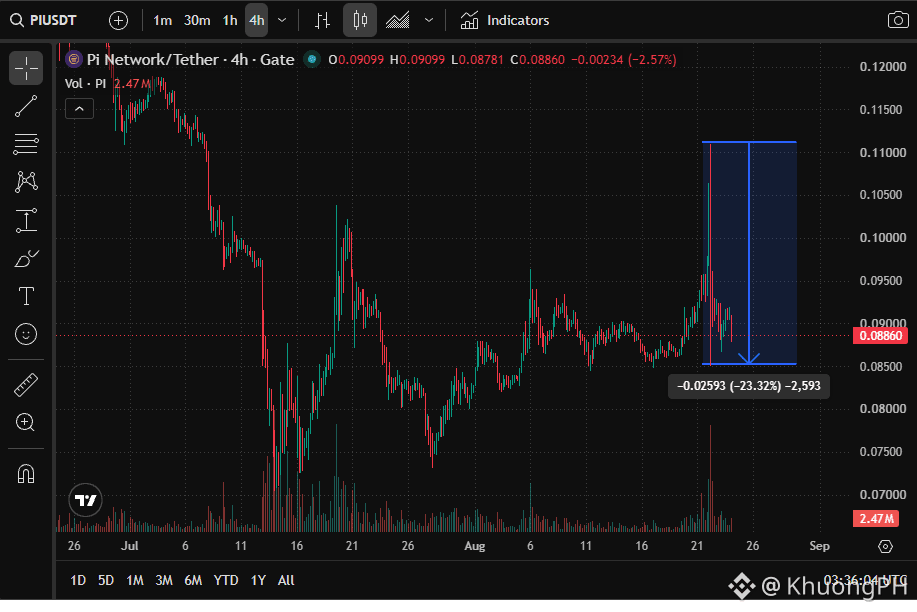Click the TradingView logo badge

coord(85,500)
